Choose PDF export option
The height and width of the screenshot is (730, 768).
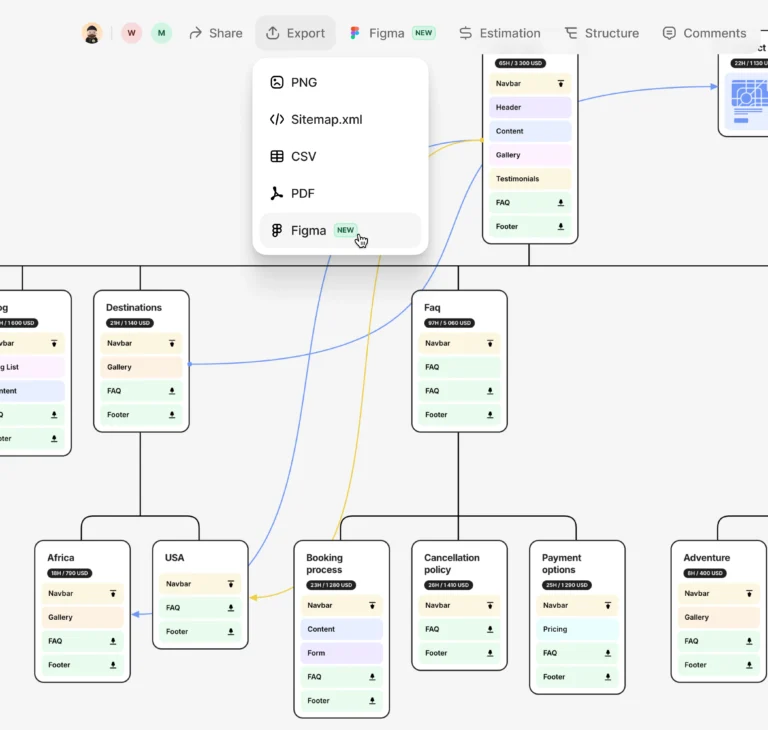pyautogui.click(x=340, y=194)
